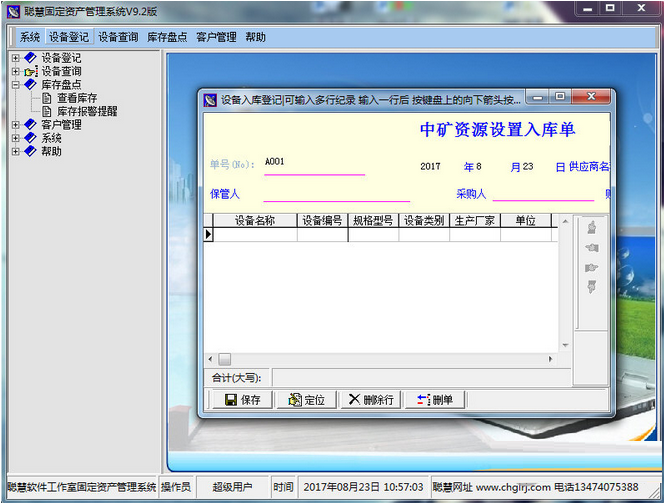This screenshot has height=503, width=664.
Task: Click the 设备类别 column header
Action: click(424, 221)
